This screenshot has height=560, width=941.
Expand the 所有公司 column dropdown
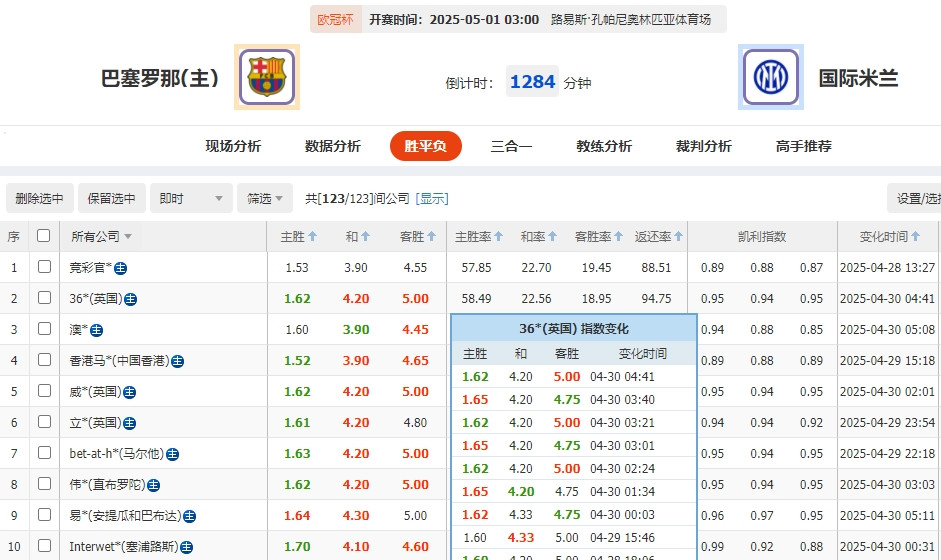tap(128, 237)
